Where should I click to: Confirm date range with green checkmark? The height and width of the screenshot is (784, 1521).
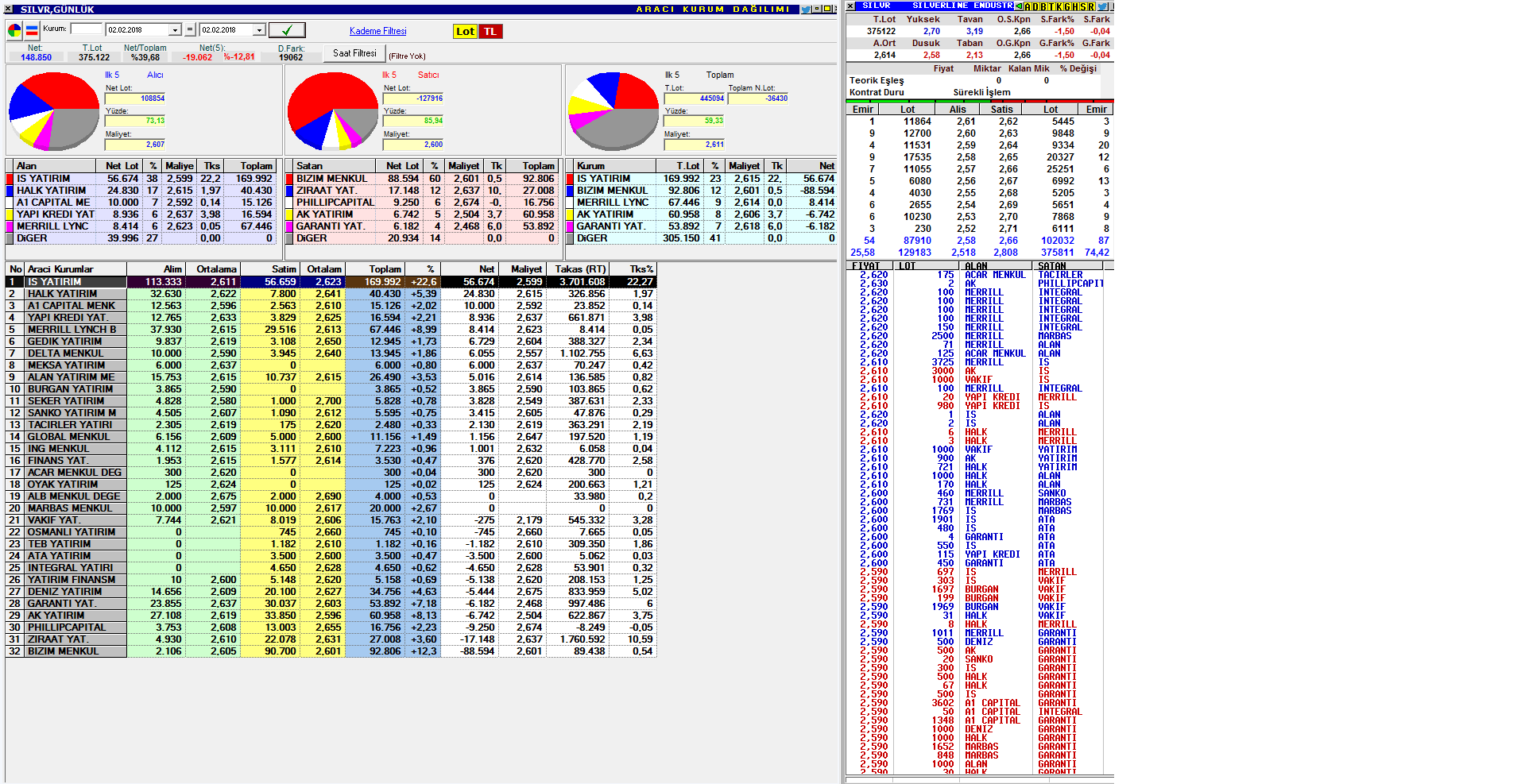pyautogui.click(x=287, y=30)
